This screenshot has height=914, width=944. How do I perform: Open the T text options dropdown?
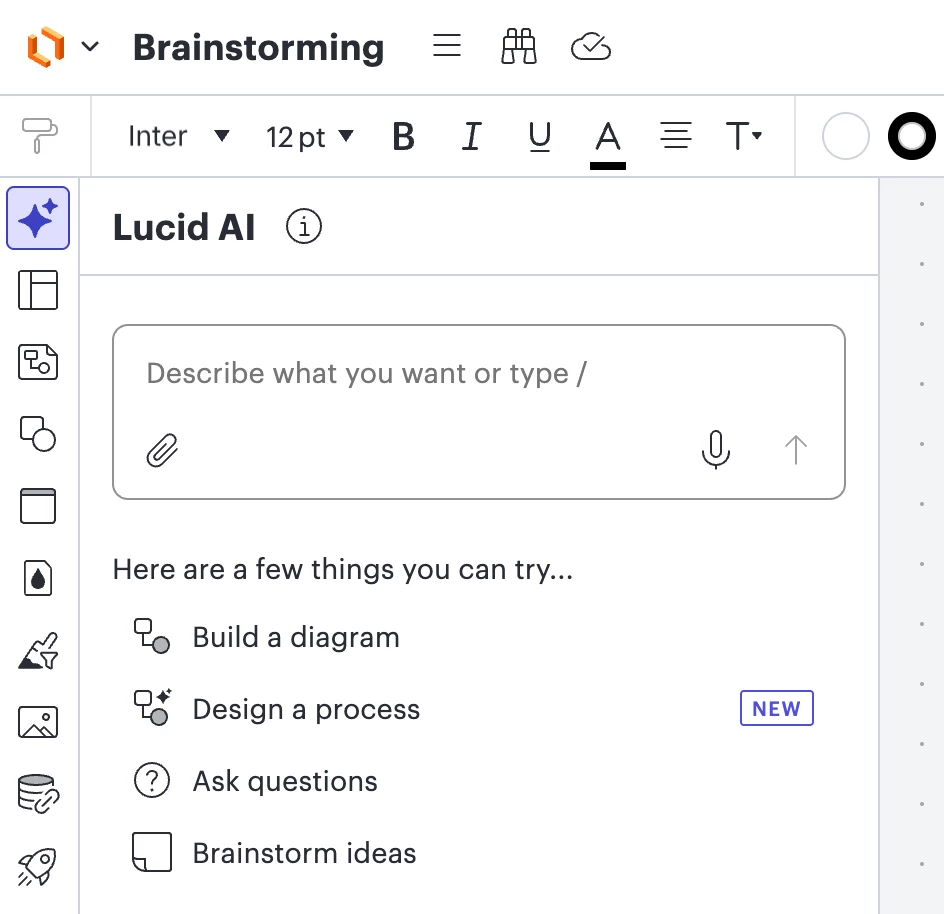(744, 135)
